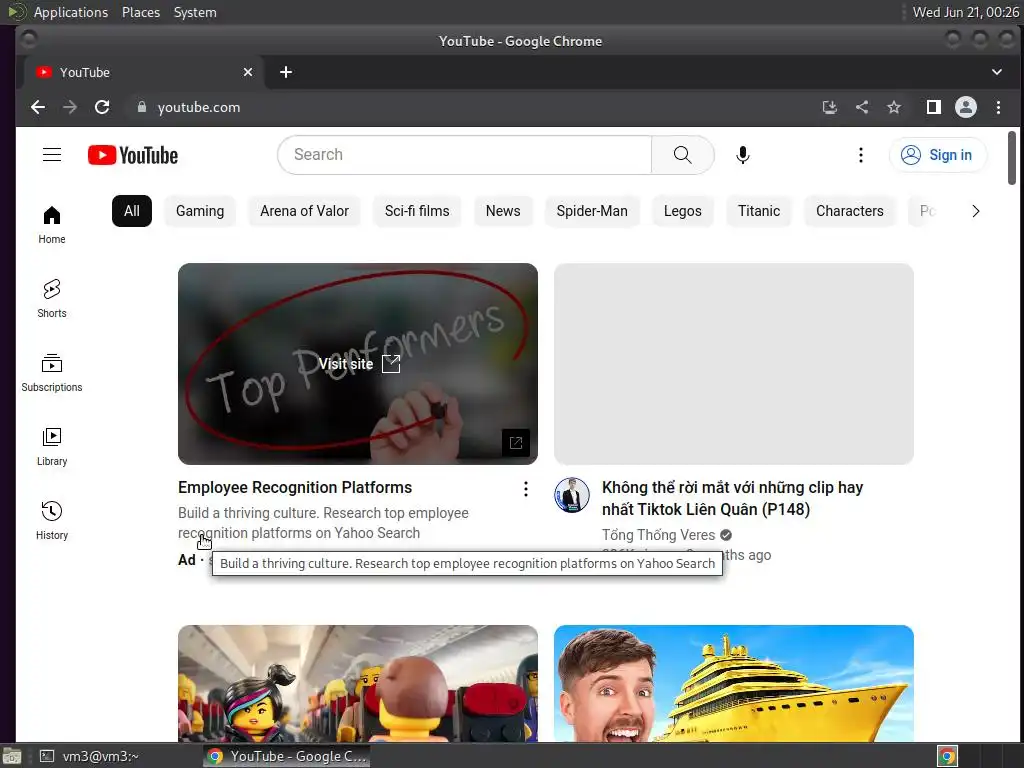Viewport: 1024px width, 768px height.
Task: Click Tổng Thống Veres channel avatar
Action: [x=572, y=495]
